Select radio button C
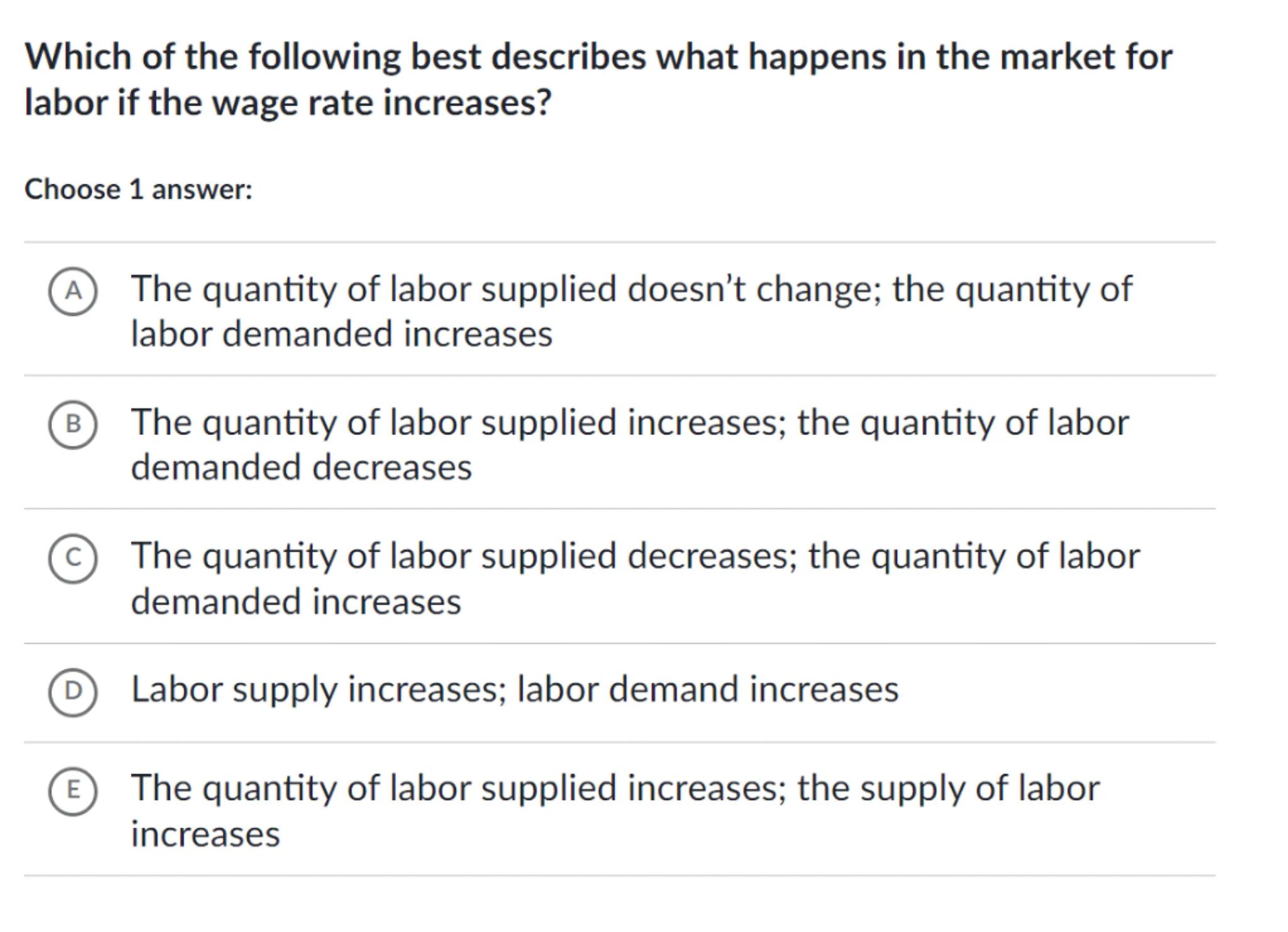This screenshot has width=1288, height=932. click(73, 558)
